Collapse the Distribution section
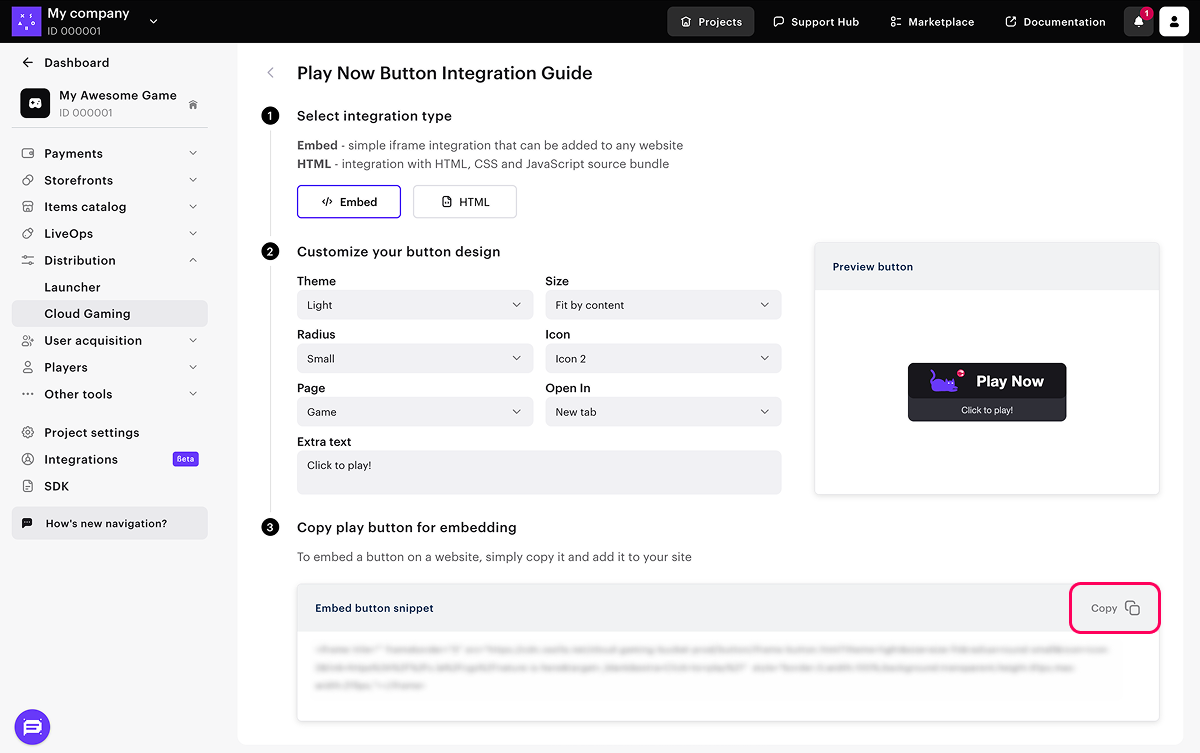The image size is (1200, 753). pos(193,260)
